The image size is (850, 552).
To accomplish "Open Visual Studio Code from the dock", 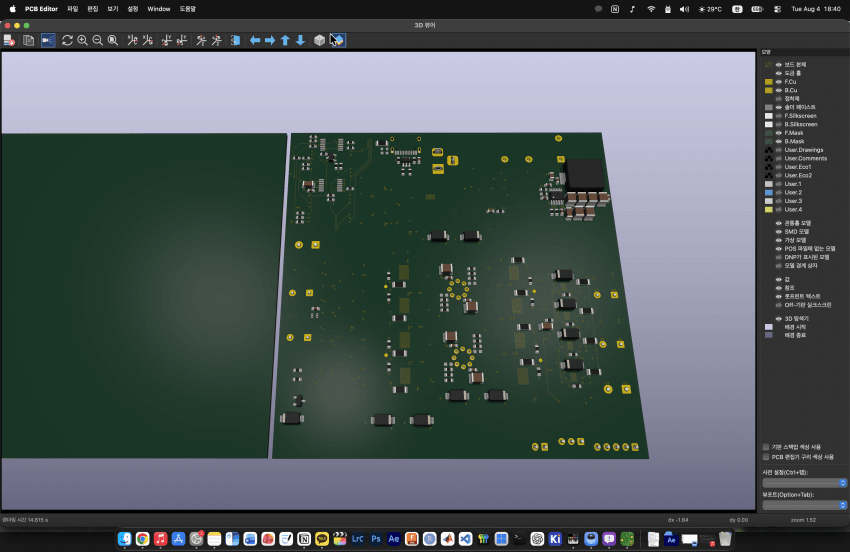I will tap(465, 538).
